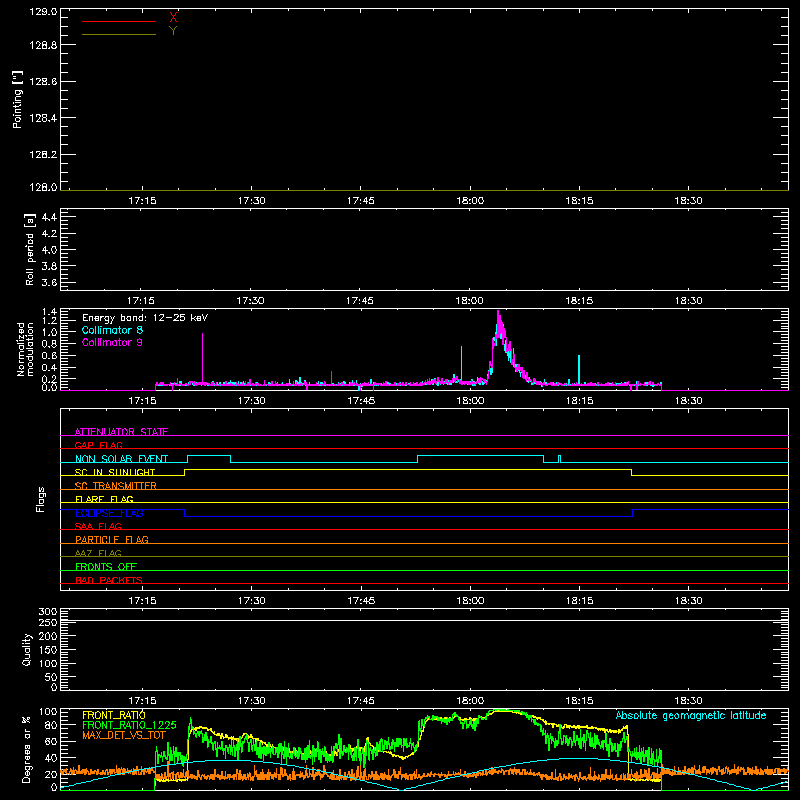Click the green FRONTS_OFF label

point(106,566)
